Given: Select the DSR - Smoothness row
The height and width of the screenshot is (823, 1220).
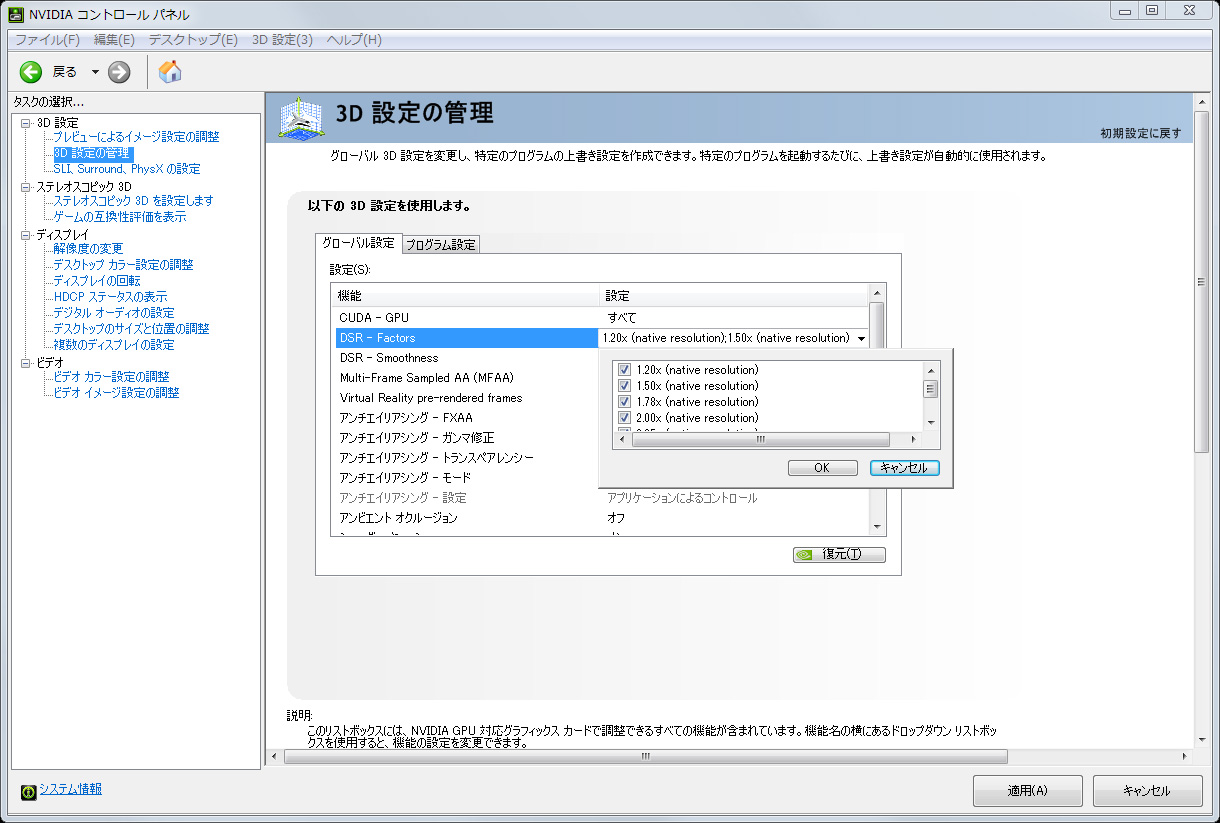Looking at the screenshot, I should point(466,358).
